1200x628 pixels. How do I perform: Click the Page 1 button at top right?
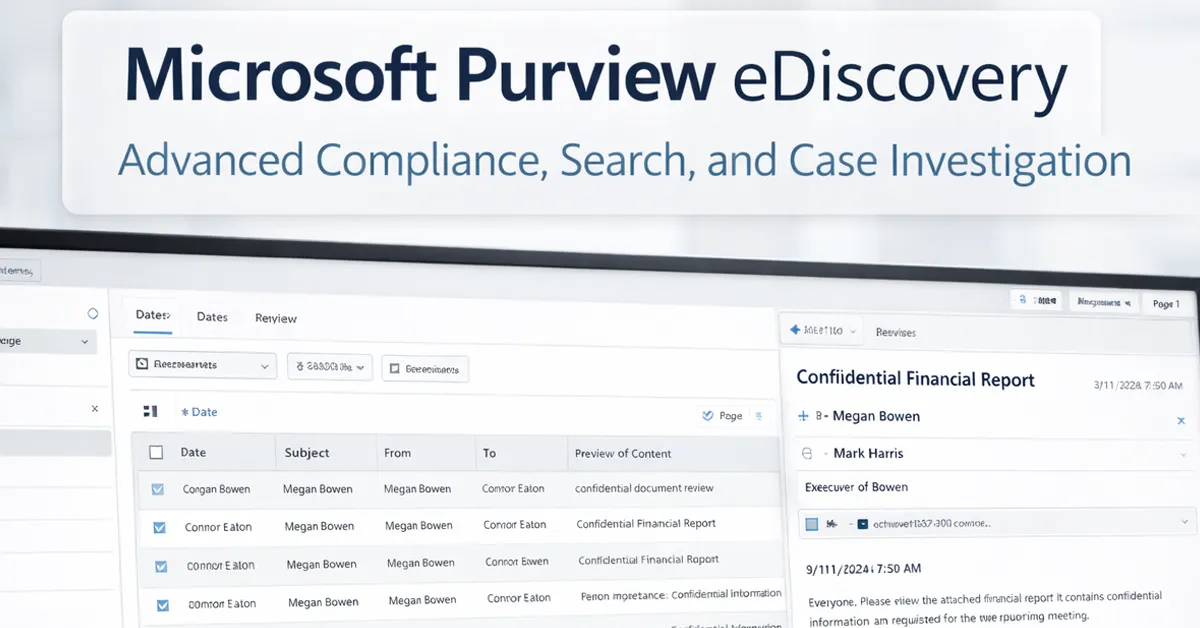1167,303
